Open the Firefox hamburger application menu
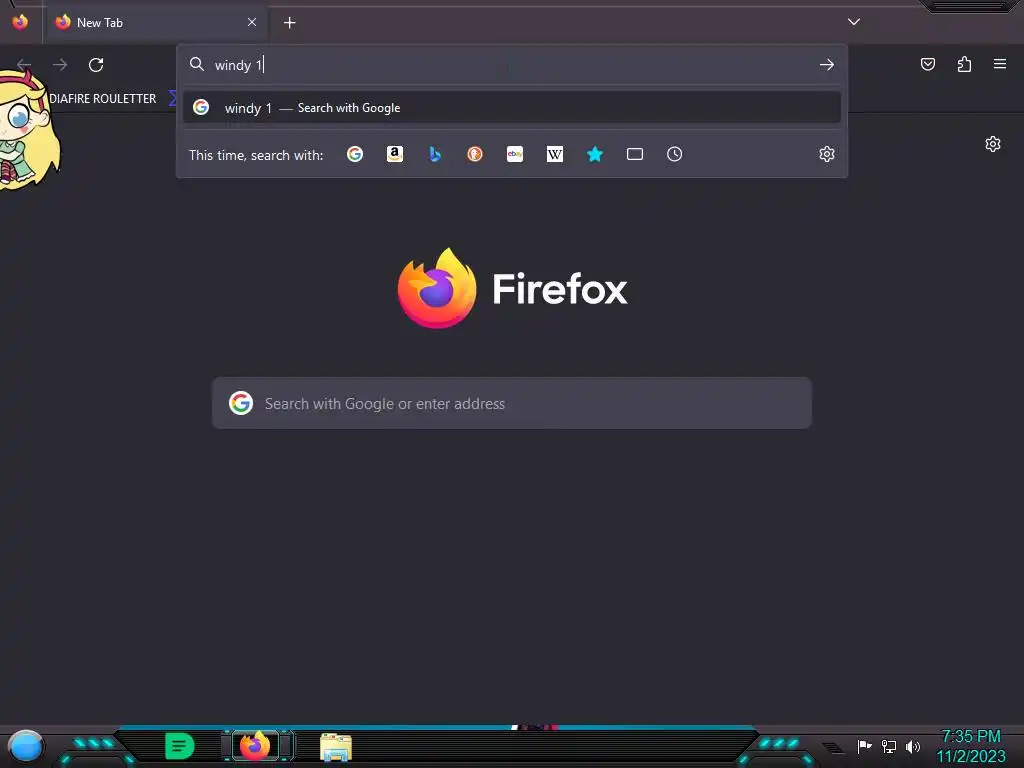Viewport: 1024px width, 768px height. 1000,64
